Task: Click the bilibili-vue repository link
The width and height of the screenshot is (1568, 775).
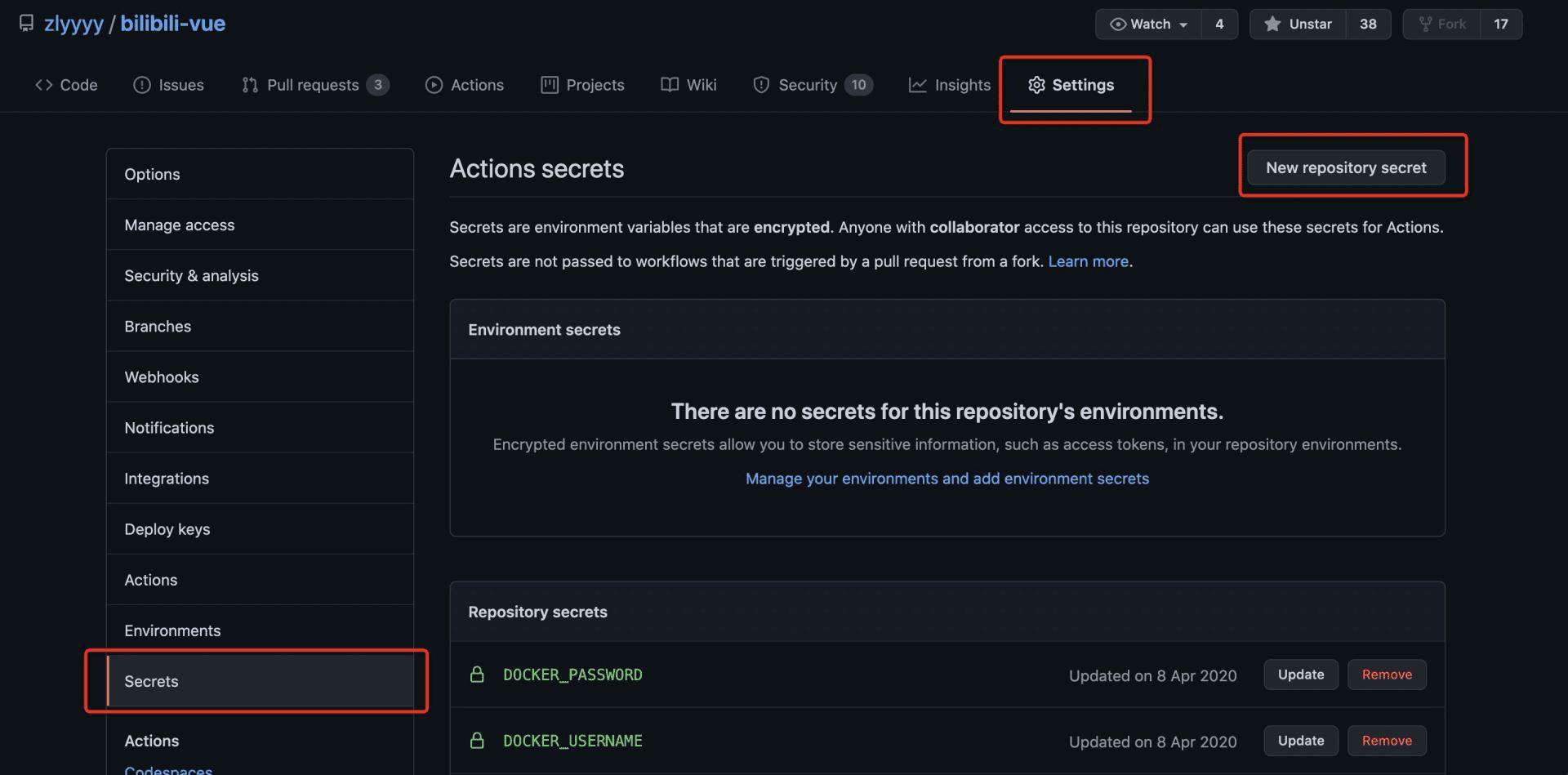Action: pos(173,24)
